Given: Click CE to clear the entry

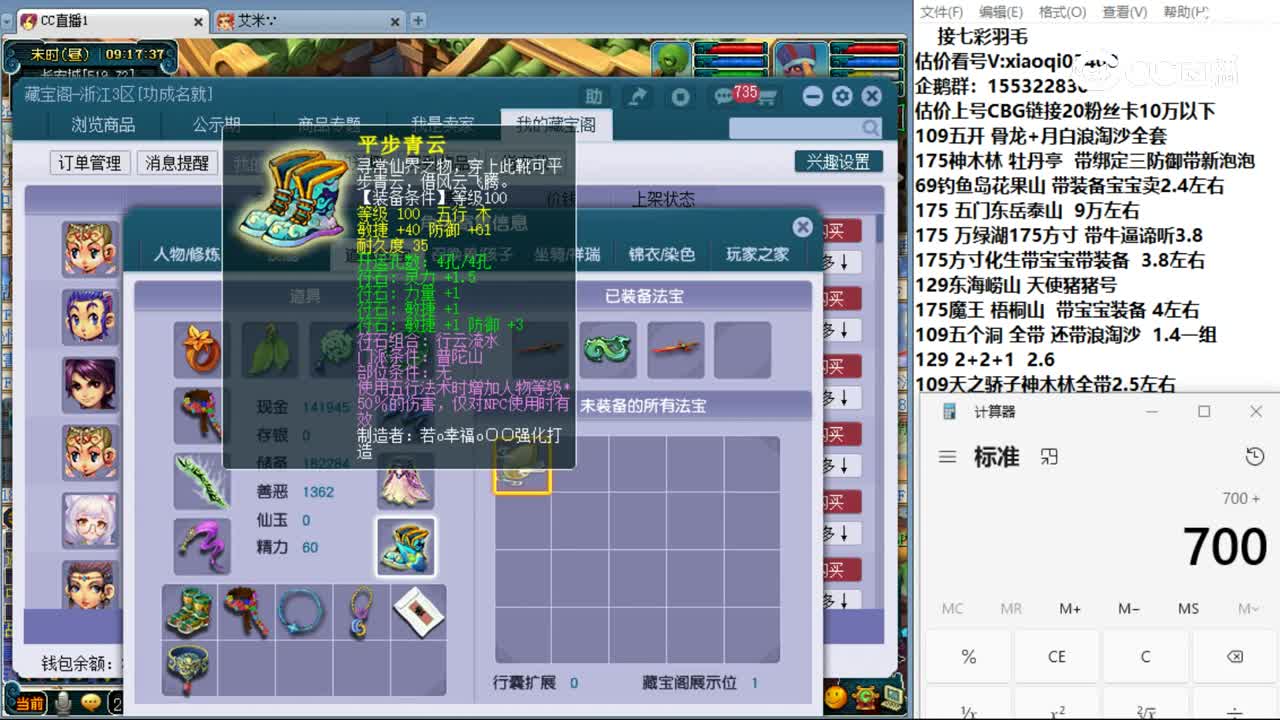Looking at the screenshot, I should [x=1057, y=657].
